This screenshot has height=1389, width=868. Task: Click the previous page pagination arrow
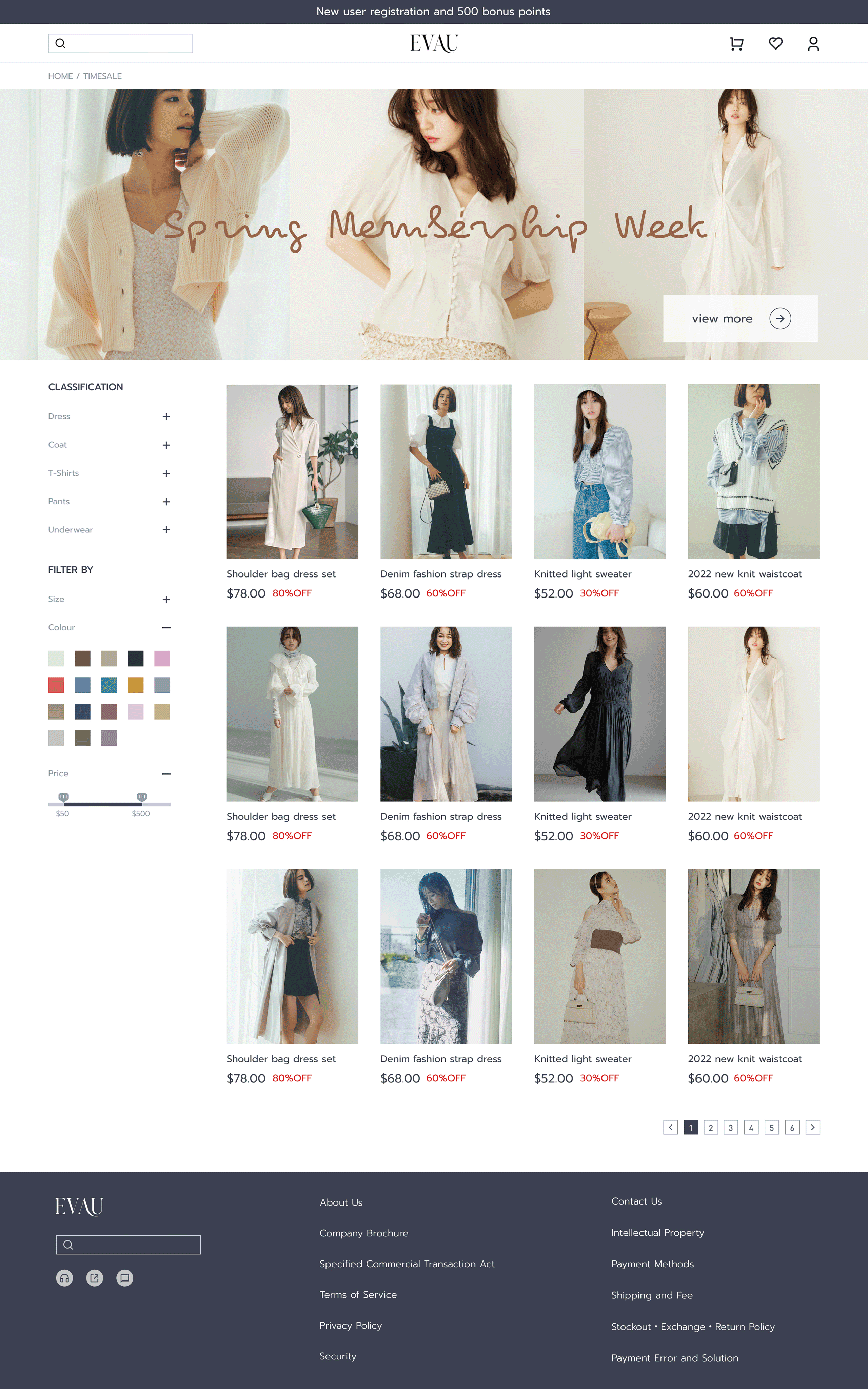[671, 1127]
